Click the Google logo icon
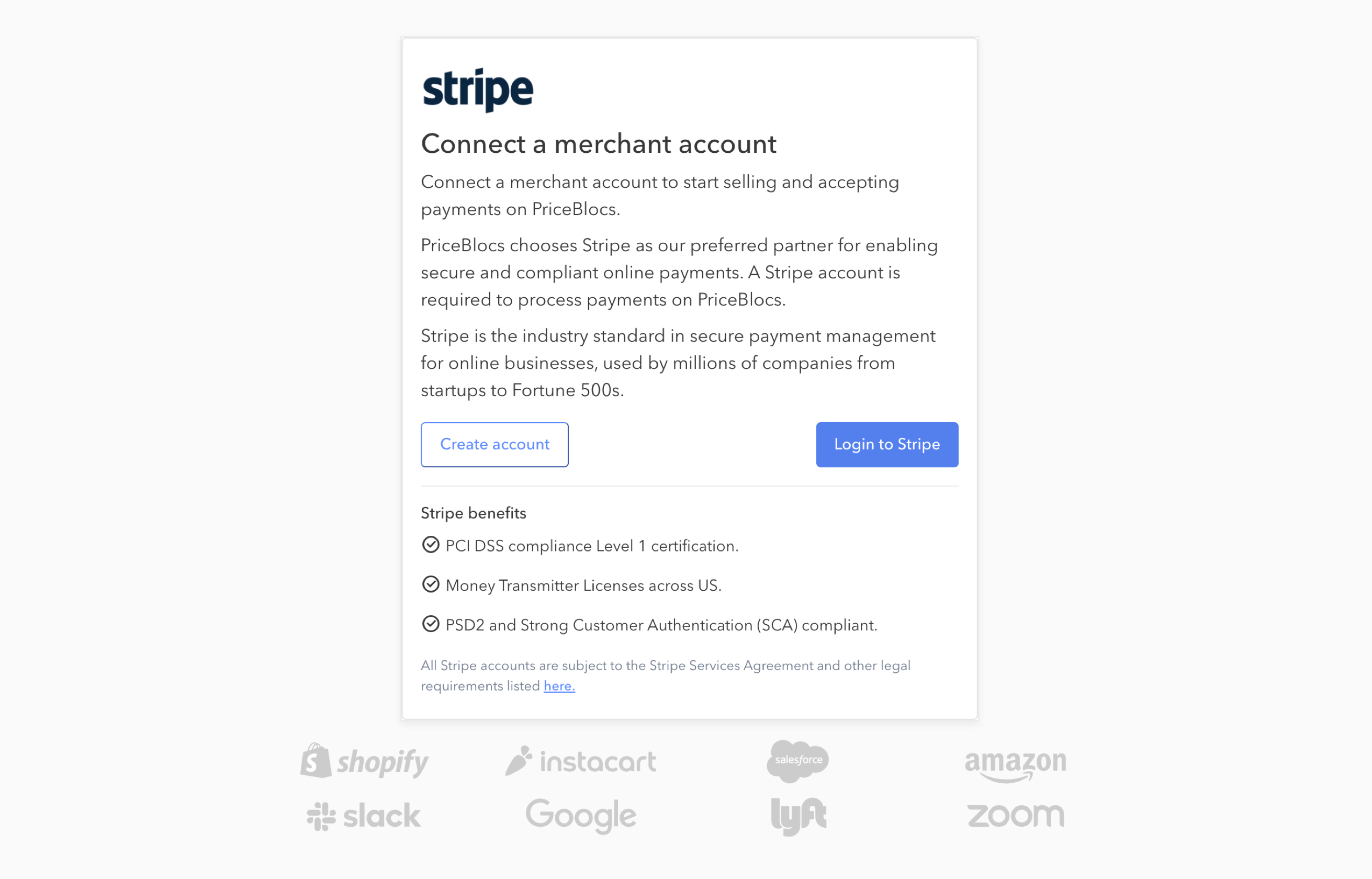The width and height of the screenshot is (1372, 879). click(x=582, y=813)
